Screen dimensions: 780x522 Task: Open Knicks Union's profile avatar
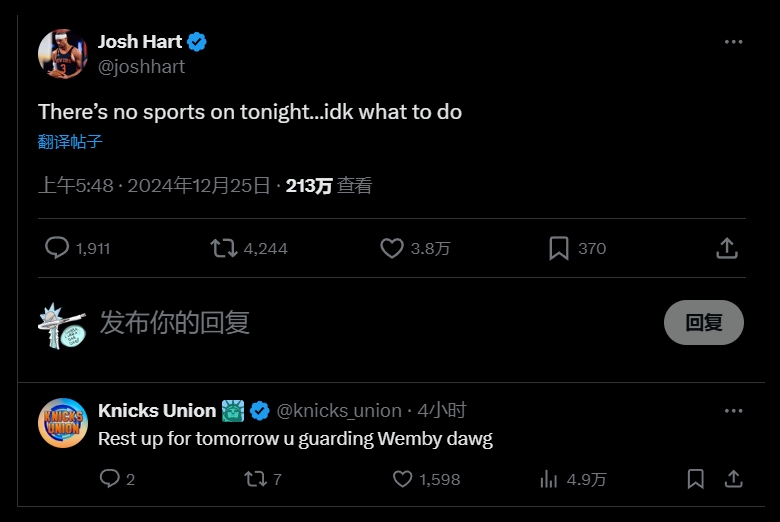[62, 423]
